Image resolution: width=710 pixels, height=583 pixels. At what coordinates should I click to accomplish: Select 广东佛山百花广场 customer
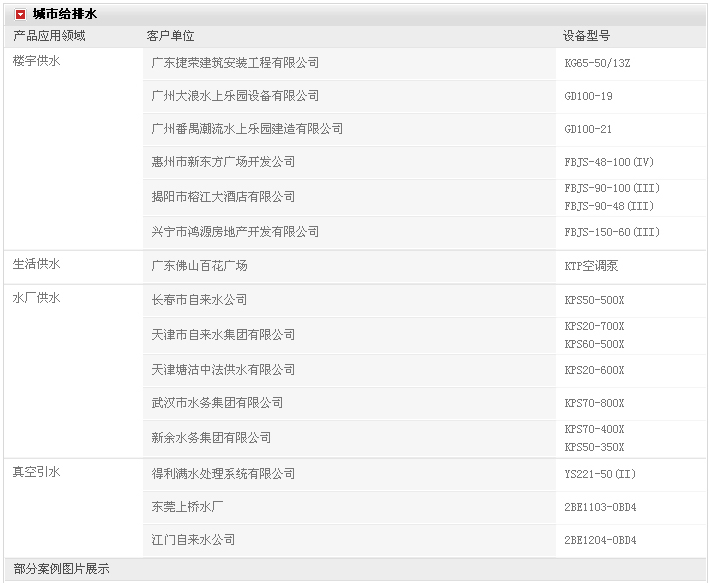[x=199, y=266]
